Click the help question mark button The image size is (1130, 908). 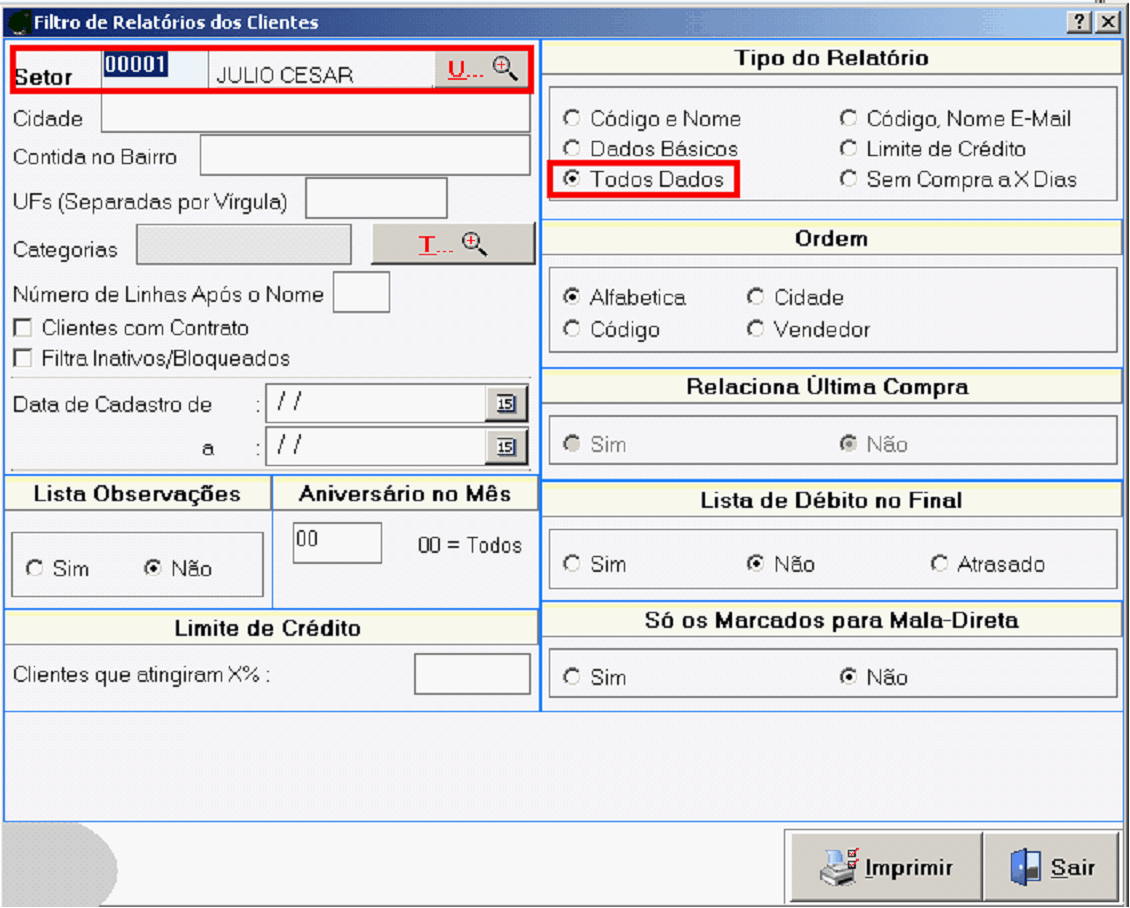1079,22
